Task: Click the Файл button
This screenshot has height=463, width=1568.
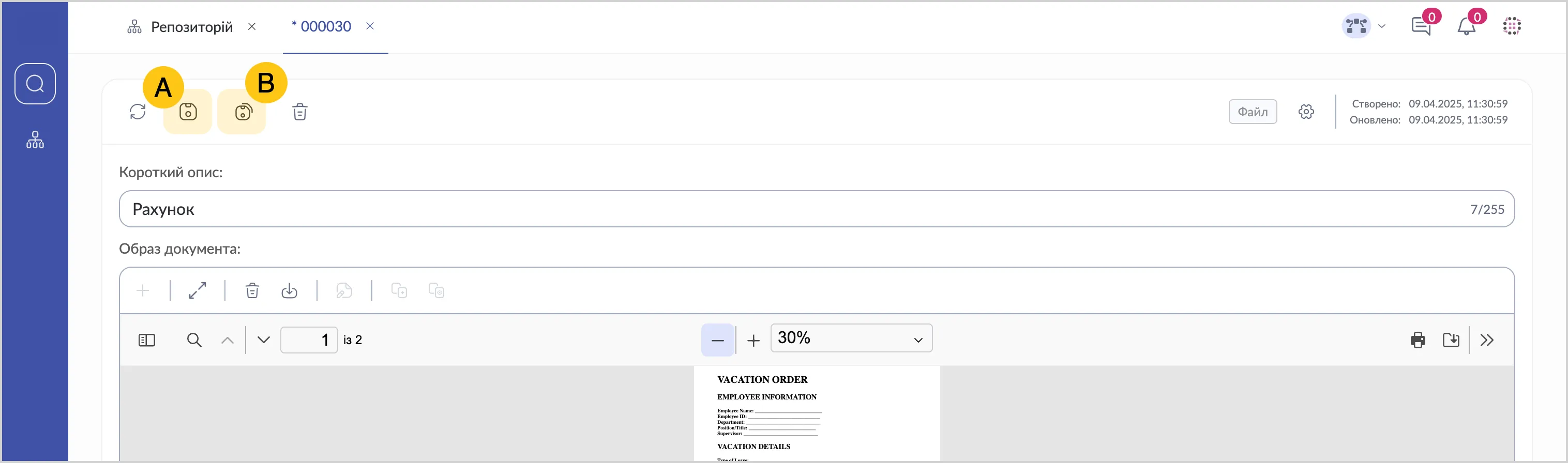Action: coord(1253,112)
